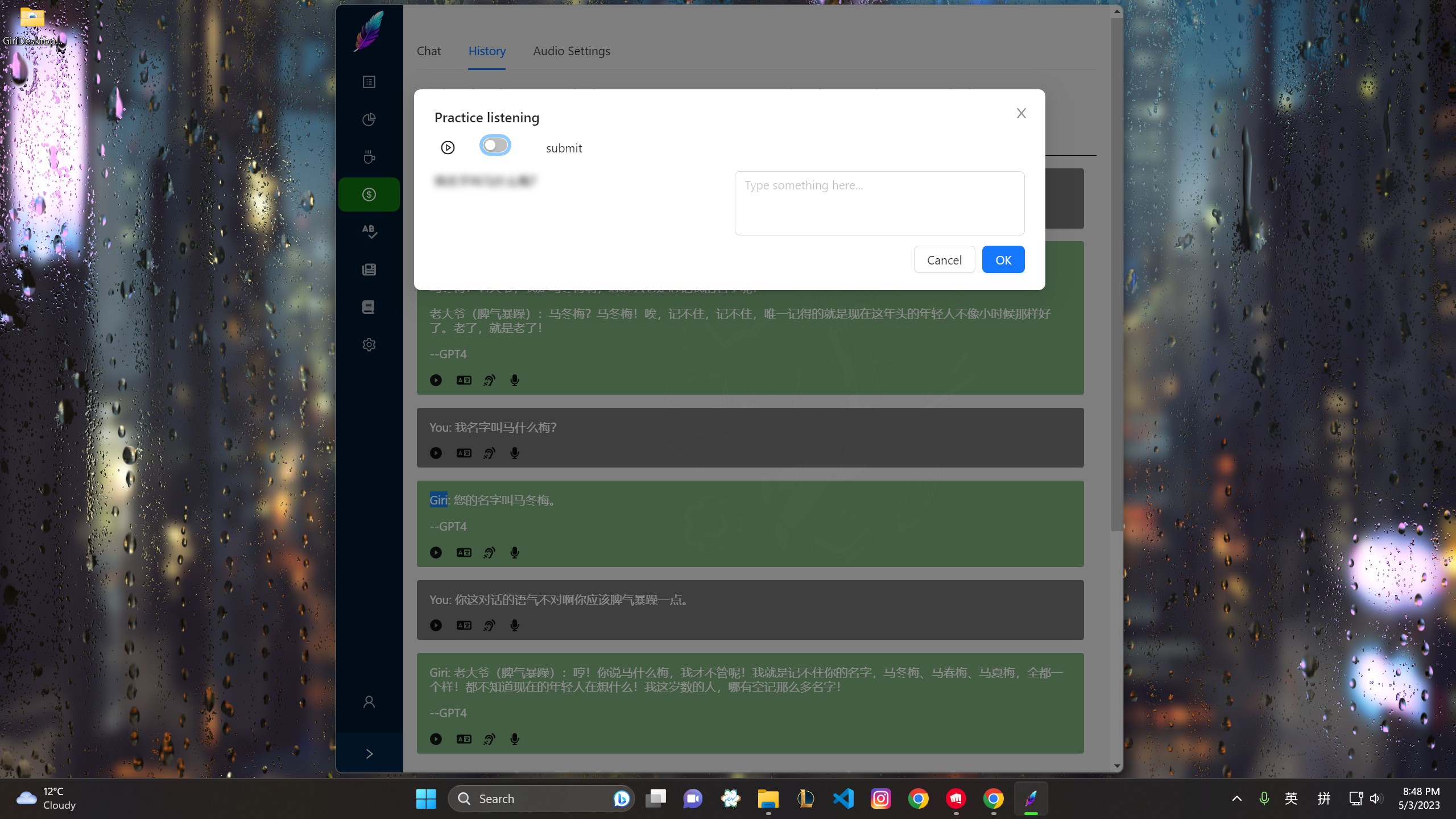Click microphone icon under '你这对话的语气' message

(x=514, y=626)
